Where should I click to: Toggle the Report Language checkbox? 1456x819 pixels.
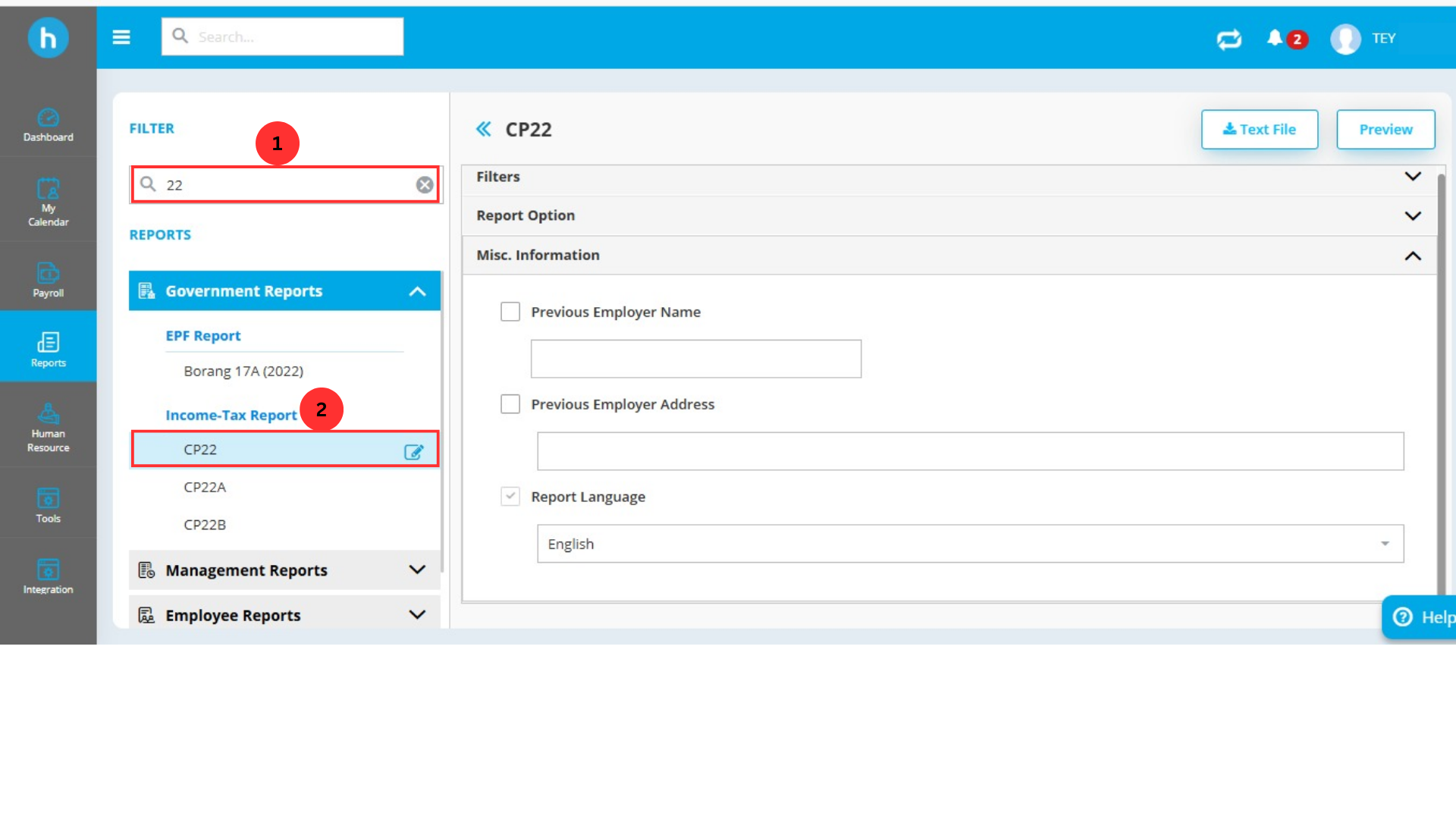(x=510, y=497)
